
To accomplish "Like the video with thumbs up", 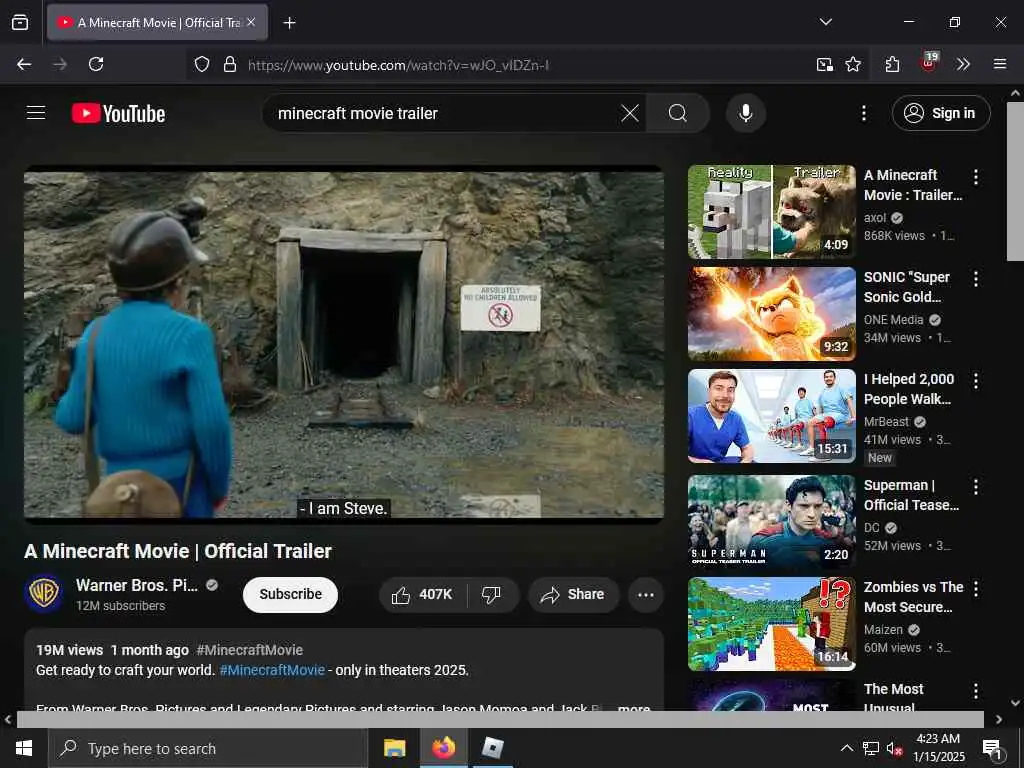I will point(422,594).
